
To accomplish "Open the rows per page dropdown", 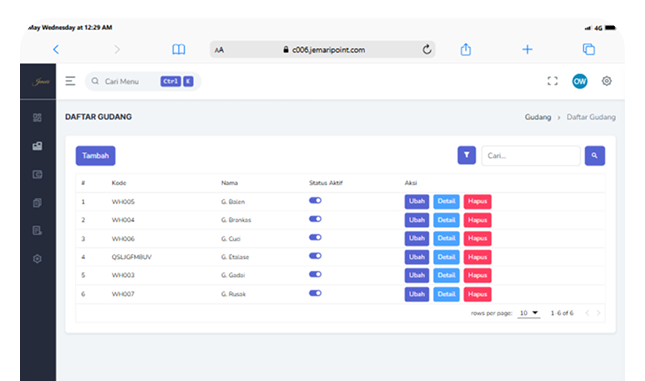I will click(529, 313).
